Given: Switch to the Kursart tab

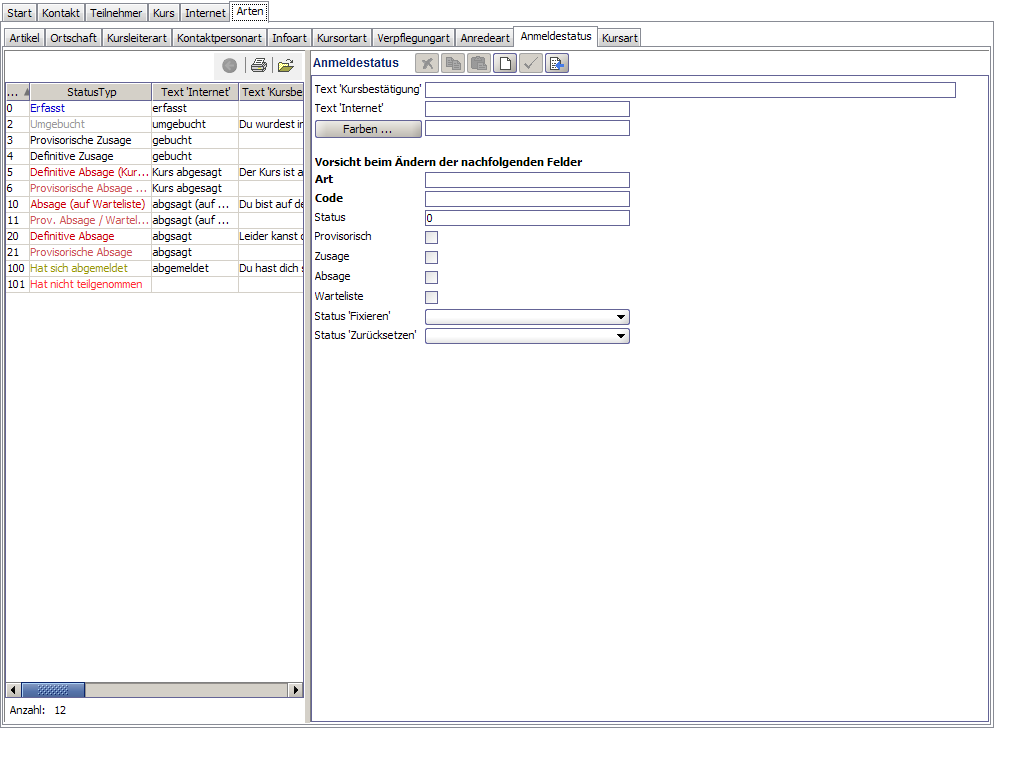Looking at the screenshot, I should point(619,38).
